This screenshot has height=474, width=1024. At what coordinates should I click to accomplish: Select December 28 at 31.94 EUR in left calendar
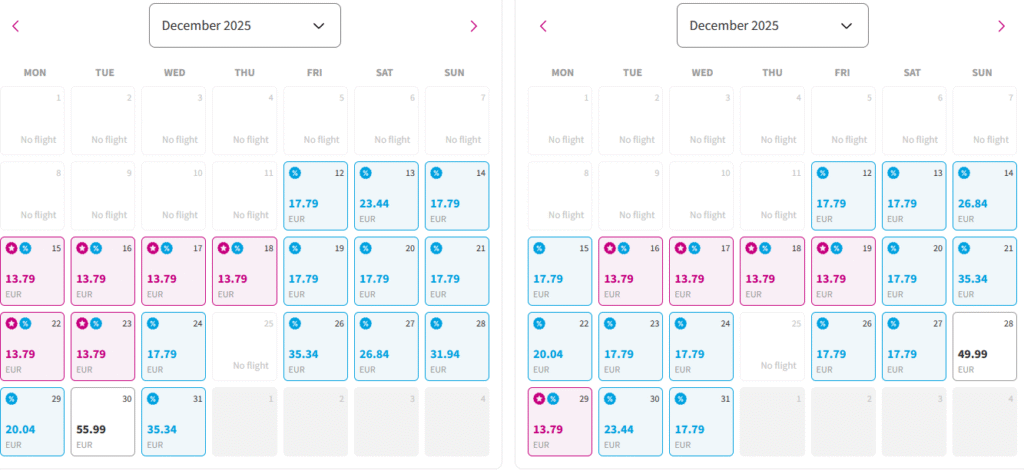[456, 345]
